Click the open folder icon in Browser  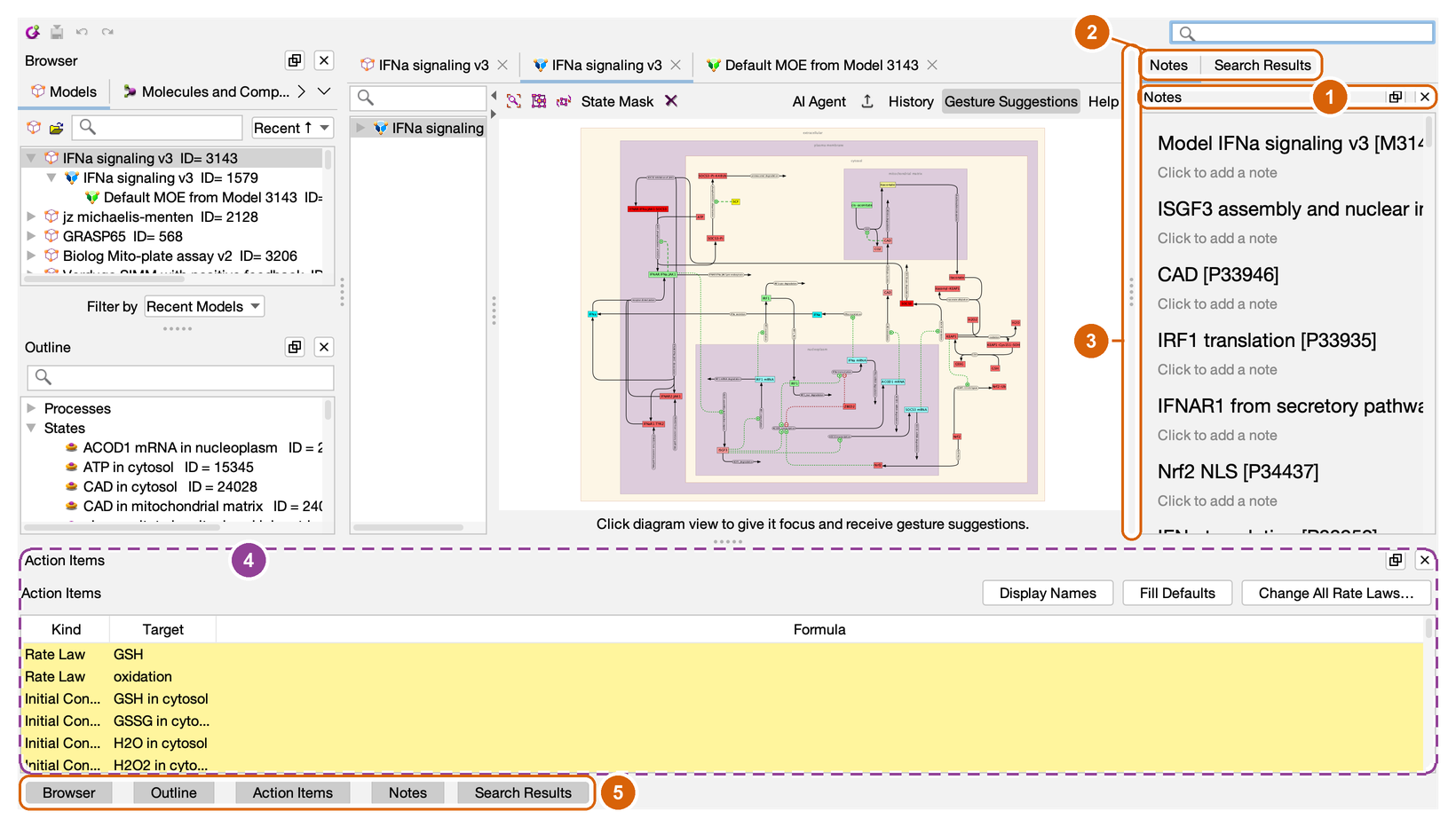click(57, 128)
